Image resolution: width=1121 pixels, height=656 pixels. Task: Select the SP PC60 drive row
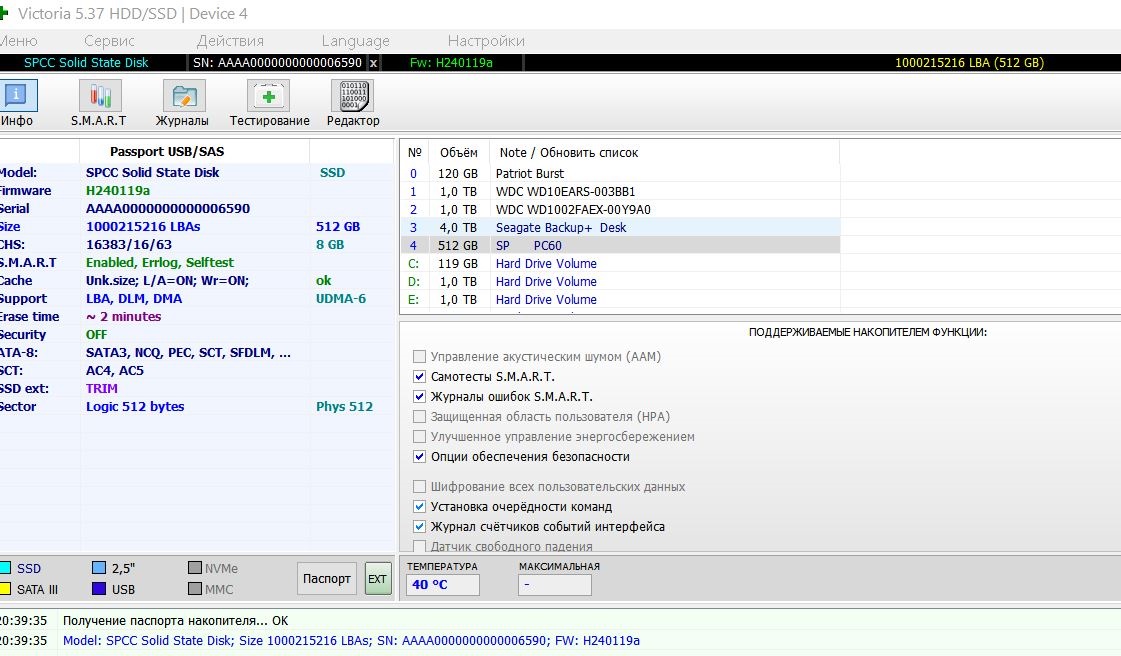click(620, 245)
